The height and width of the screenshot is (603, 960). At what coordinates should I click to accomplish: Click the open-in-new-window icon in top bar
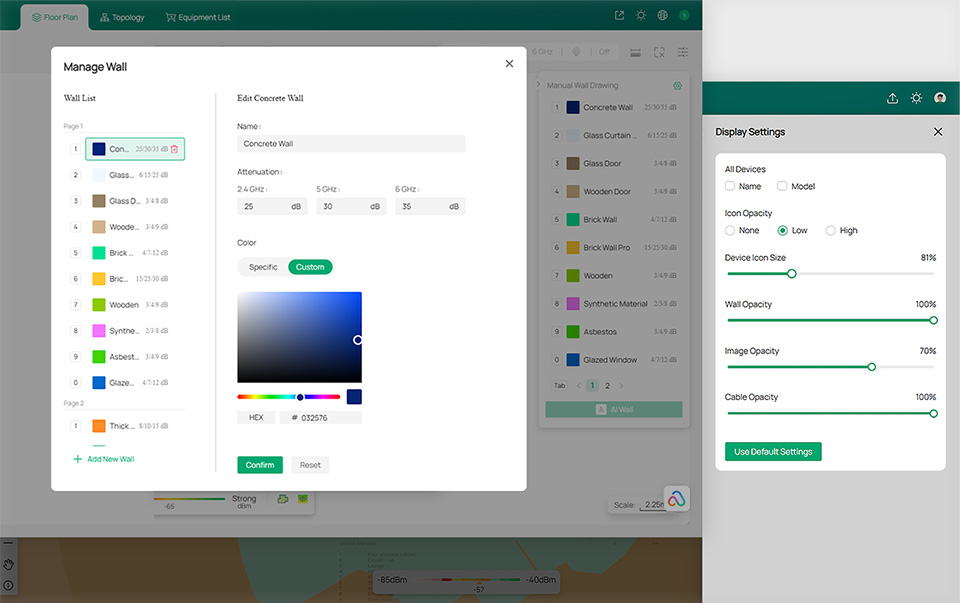tap(620, 15)
